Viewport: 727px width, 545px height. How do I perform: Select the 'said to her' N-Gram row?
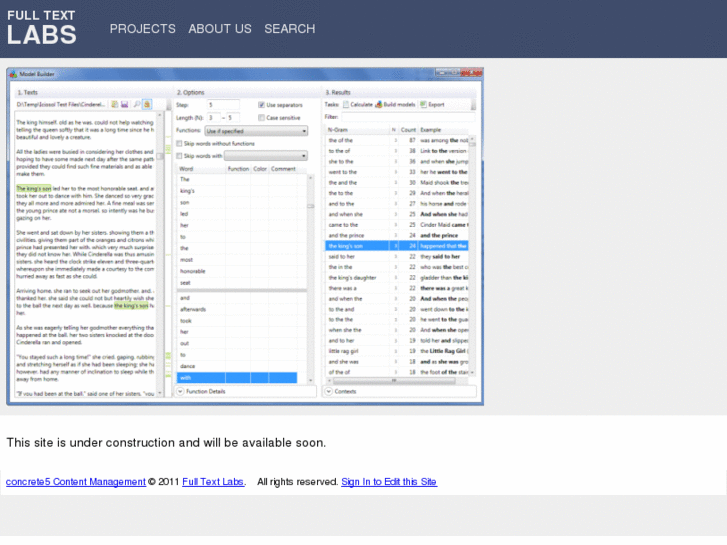click(396, 256)
